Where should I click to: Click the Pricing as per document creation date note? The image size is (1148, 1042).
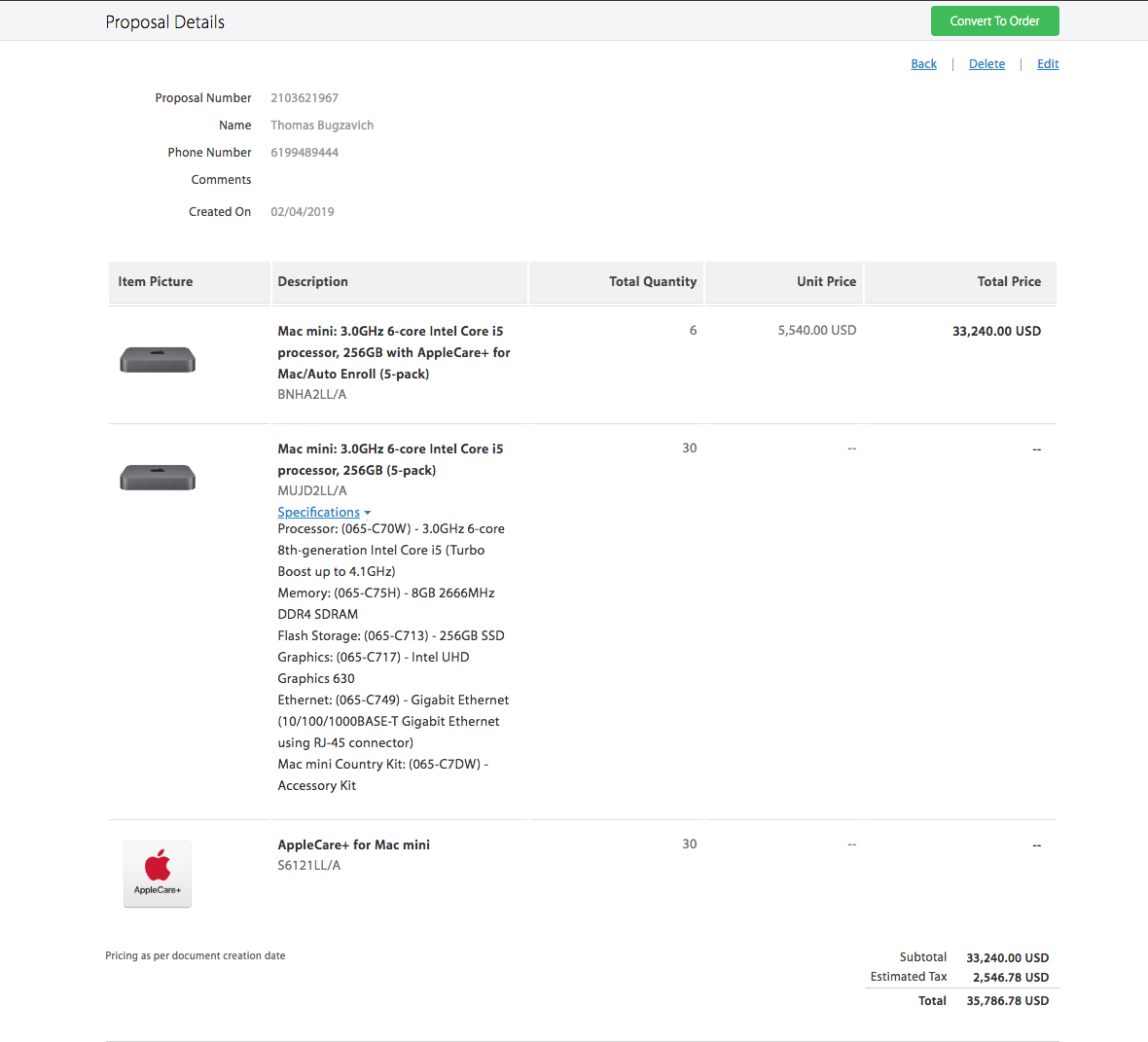point(195,955)
